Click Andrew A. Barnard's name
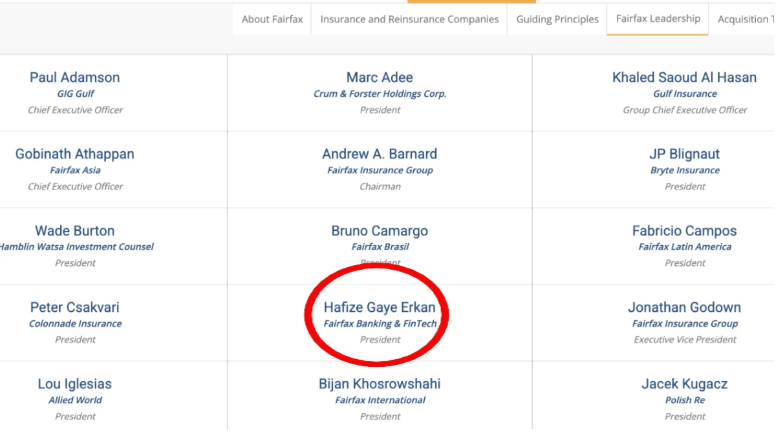The image size is (776, 441). 380,155
